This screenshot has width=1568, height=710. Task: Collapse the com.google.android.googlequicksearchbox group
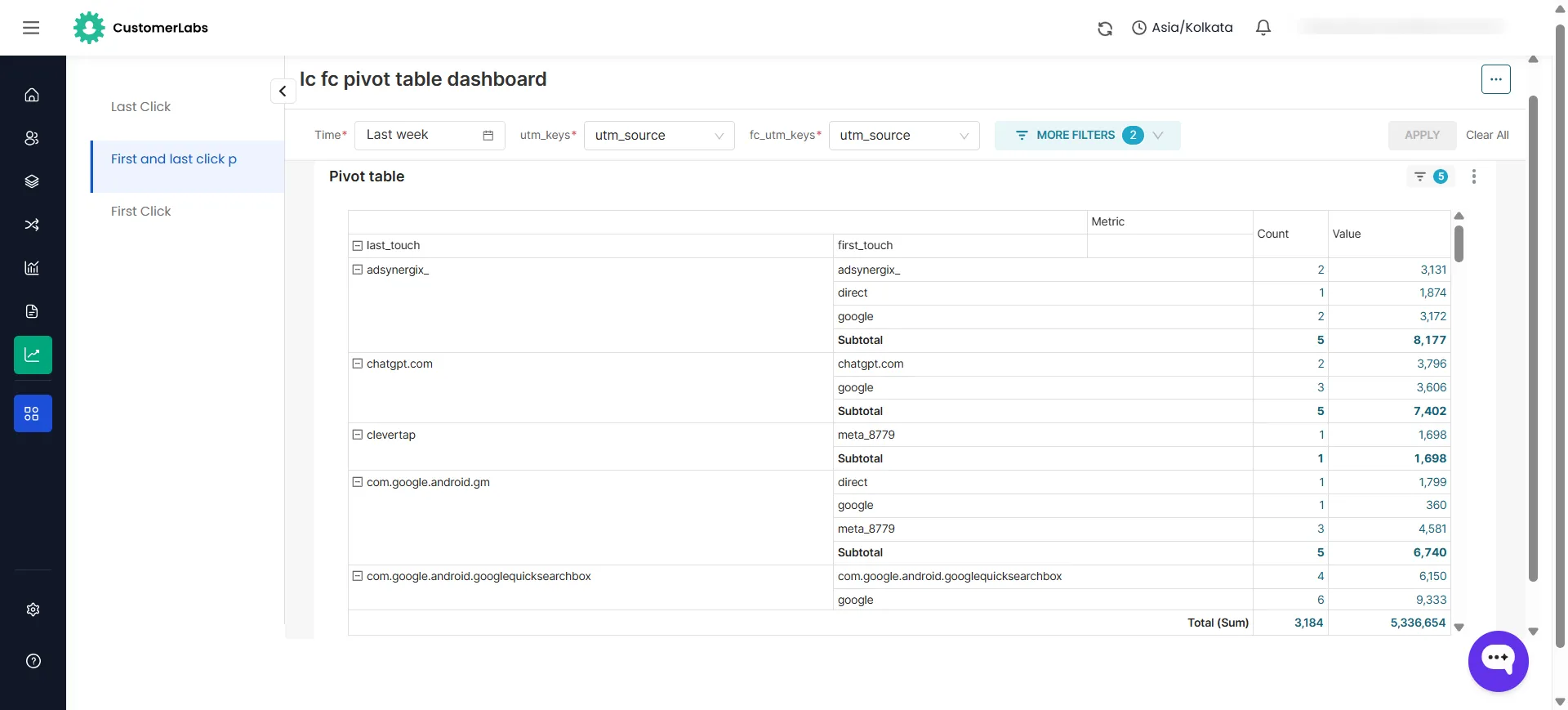click(x=357, y=576)
